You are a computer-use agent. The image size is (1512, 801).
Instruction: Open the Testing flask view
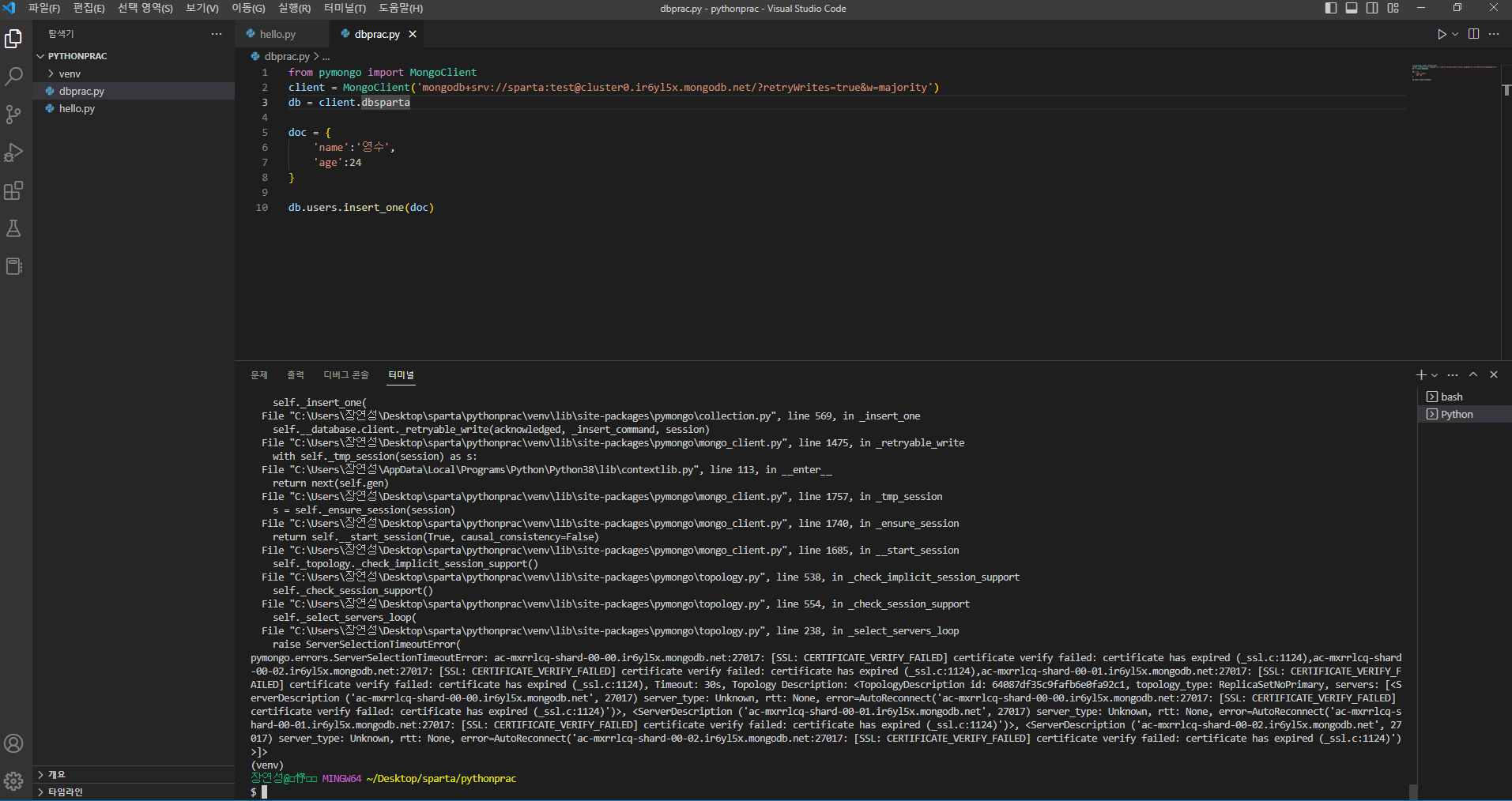(x=14, y=228)
